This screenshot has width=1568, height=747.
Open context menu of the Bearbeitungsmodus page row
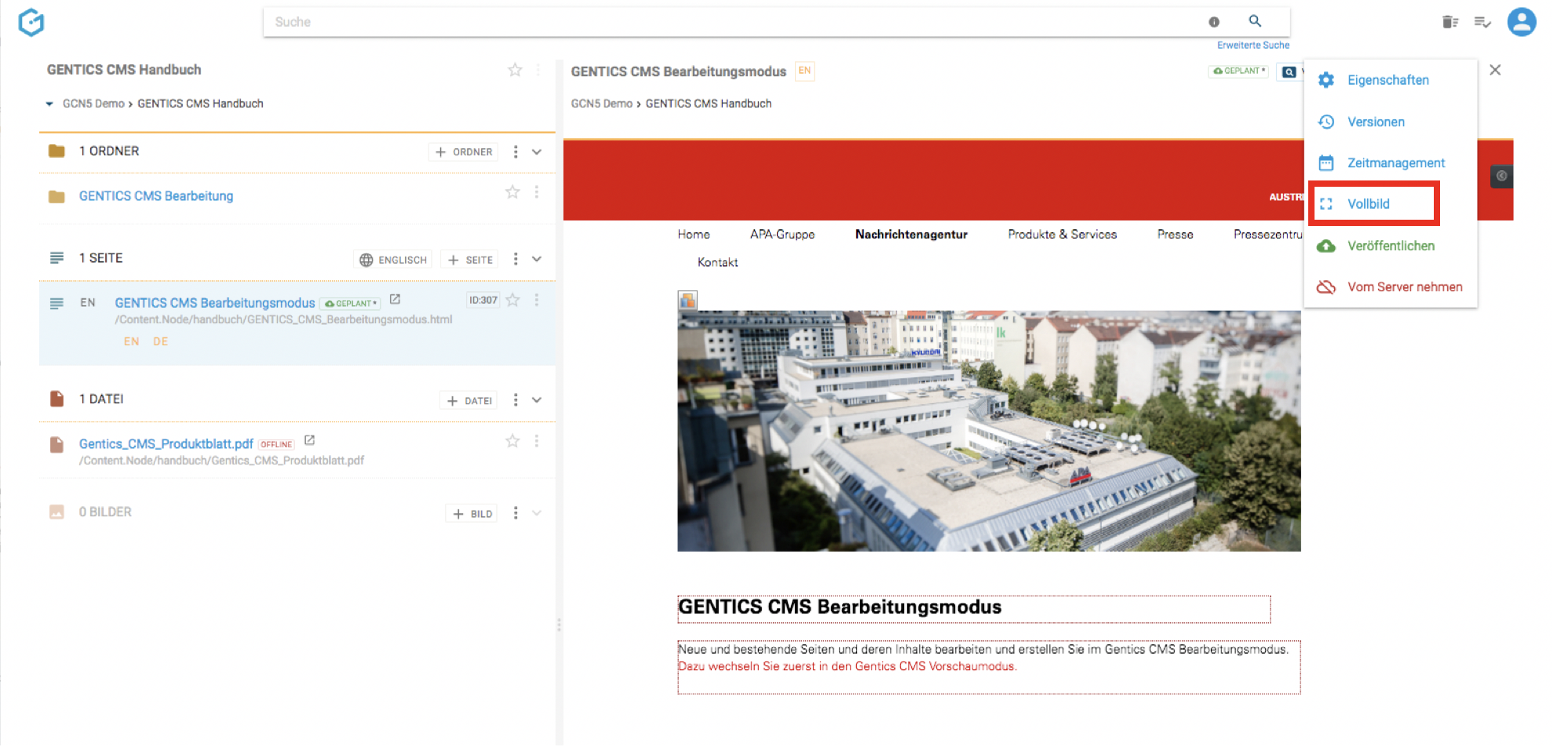(x=537, y=300)
